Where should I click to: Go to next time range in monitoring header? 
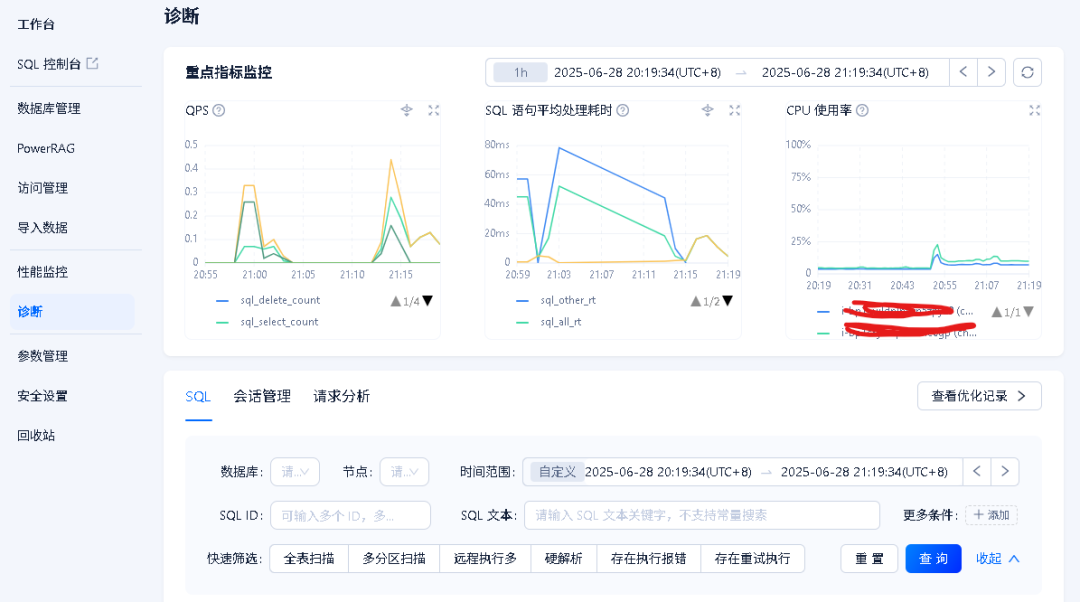tap(991, 72)
